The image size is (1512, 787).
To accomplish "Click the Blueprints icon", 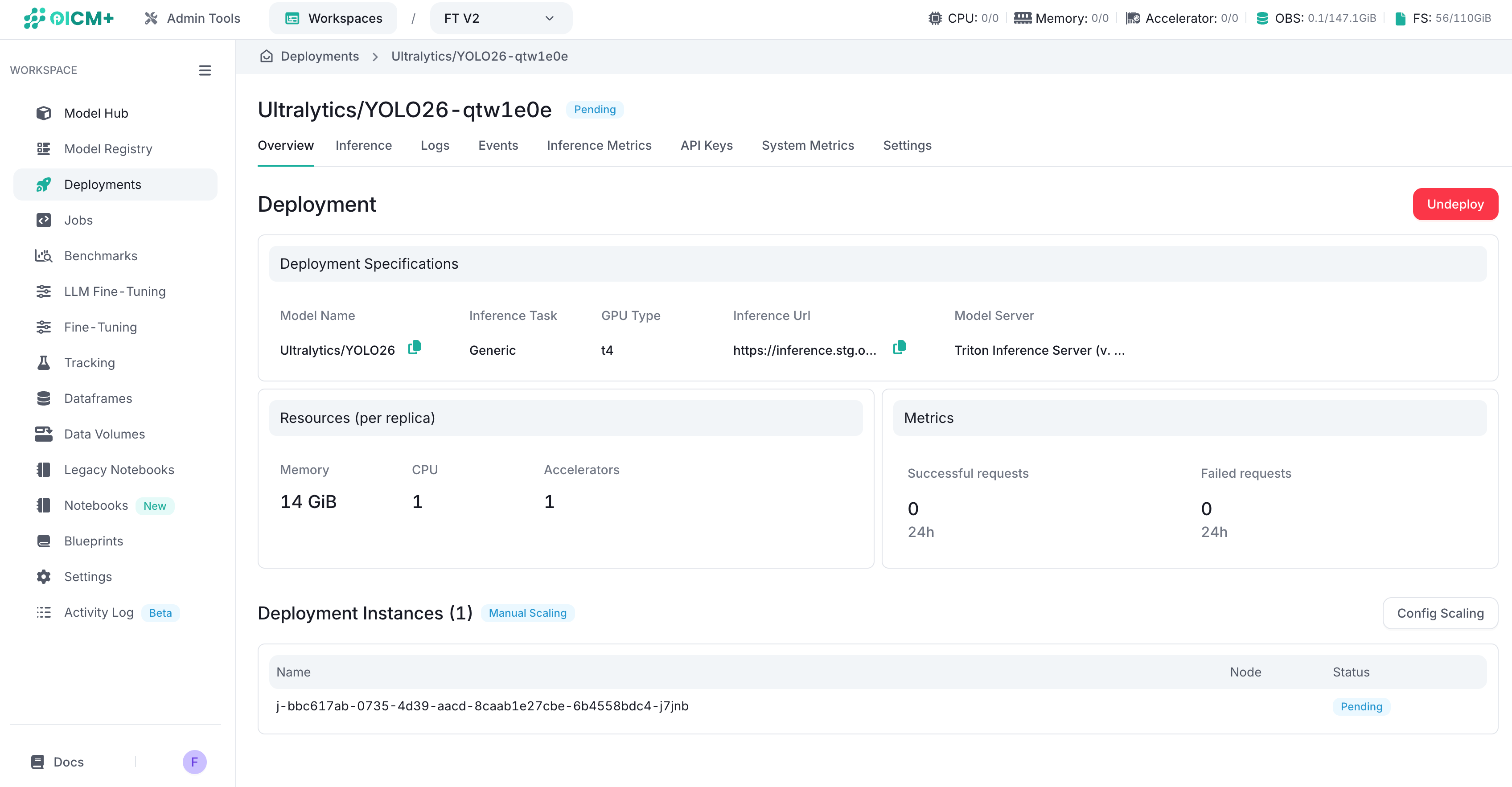I will tap(43, 541).
